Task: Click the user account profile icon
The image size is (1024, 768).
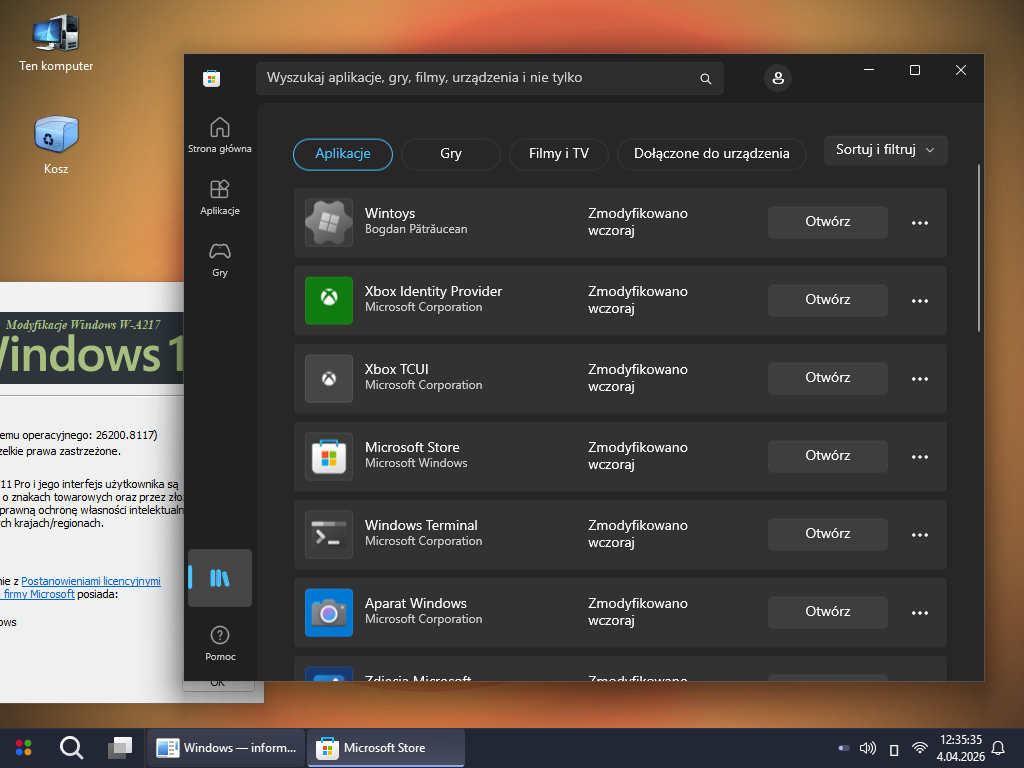Action: (777, 78)
